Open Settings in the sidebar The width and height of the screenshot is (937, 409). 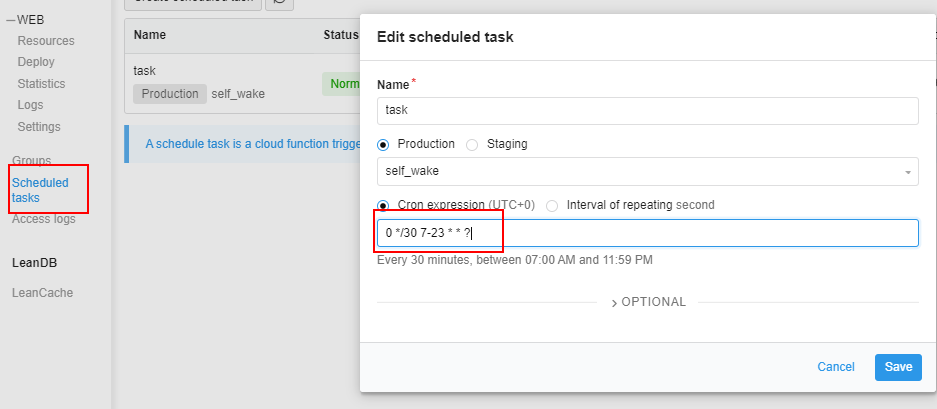click(39, 127)
